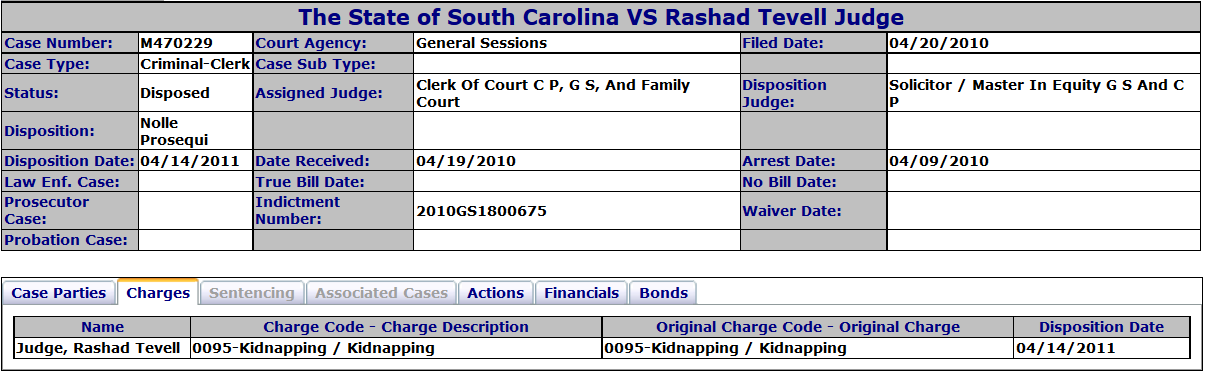
Task: Click Charge Code - Charge Description header
Action: point(396,327)
